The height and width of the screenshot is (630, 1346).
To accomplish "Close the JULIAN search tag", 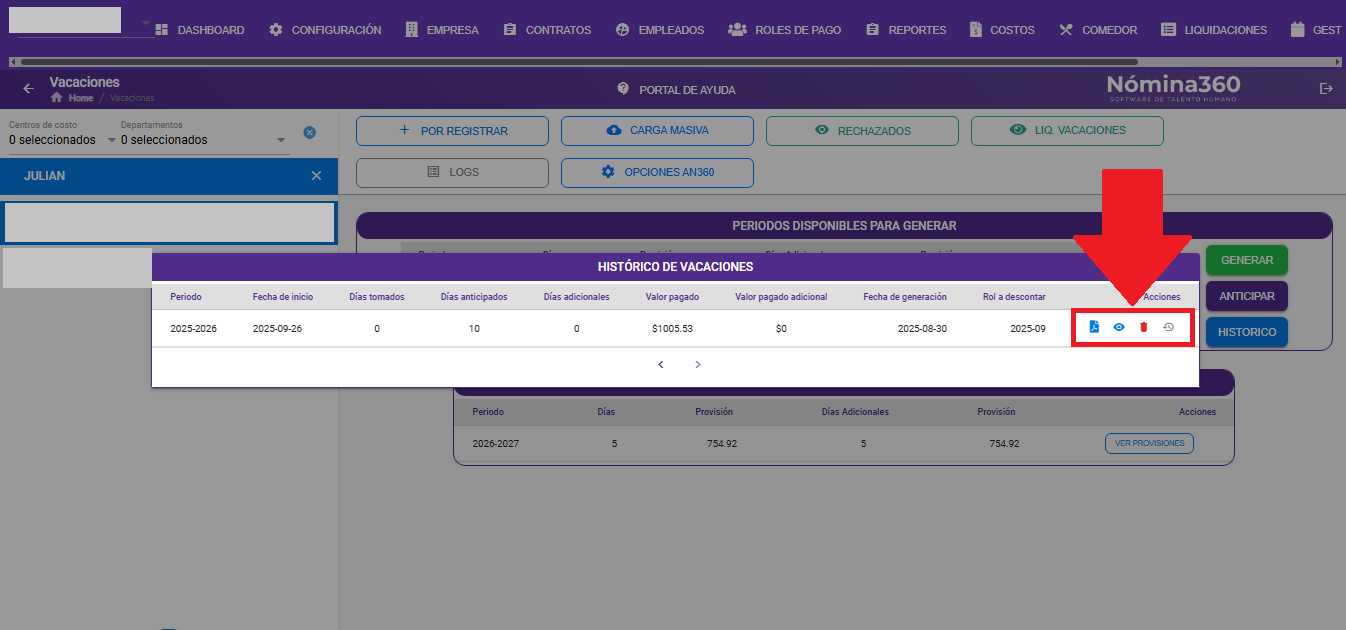I will point(316,175).
